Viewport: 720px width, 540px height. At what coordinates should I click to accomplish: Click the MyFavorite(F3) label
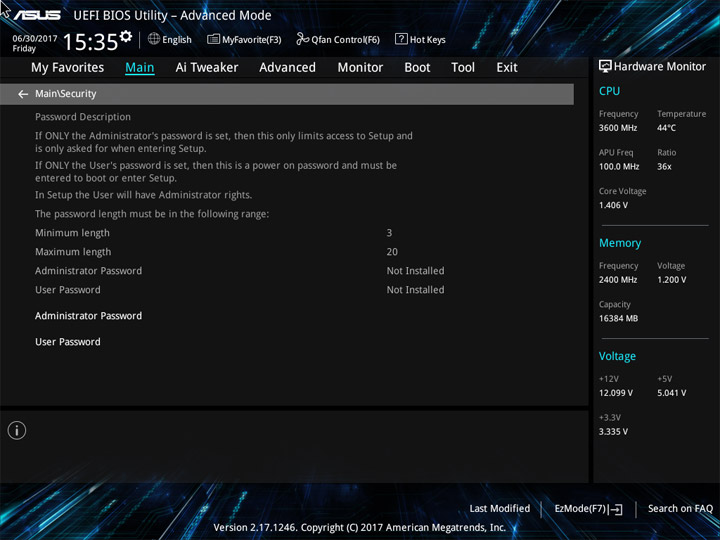[x=252, y=40]
